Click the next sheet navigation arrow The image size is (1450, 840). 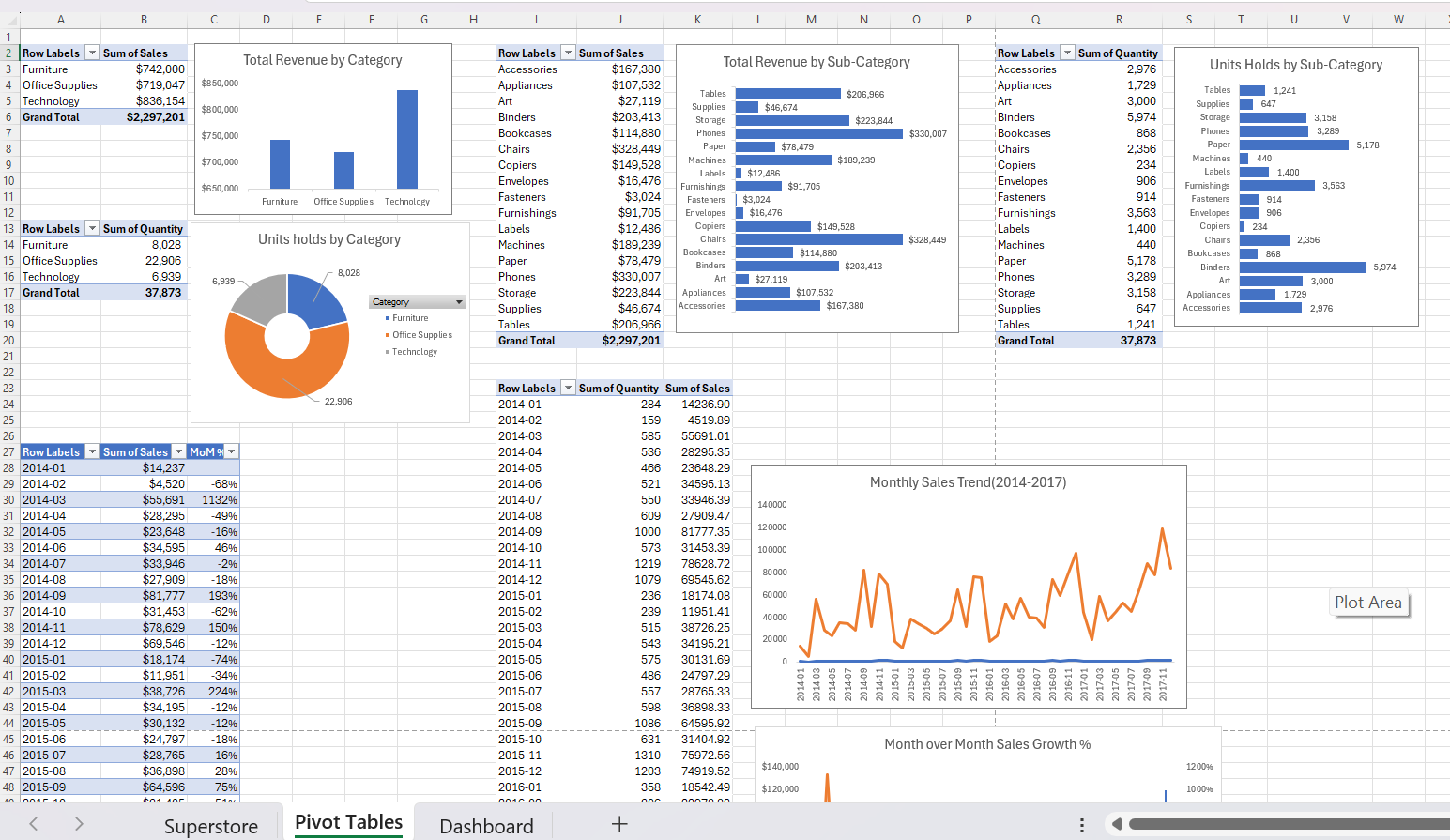pos(79,824)
